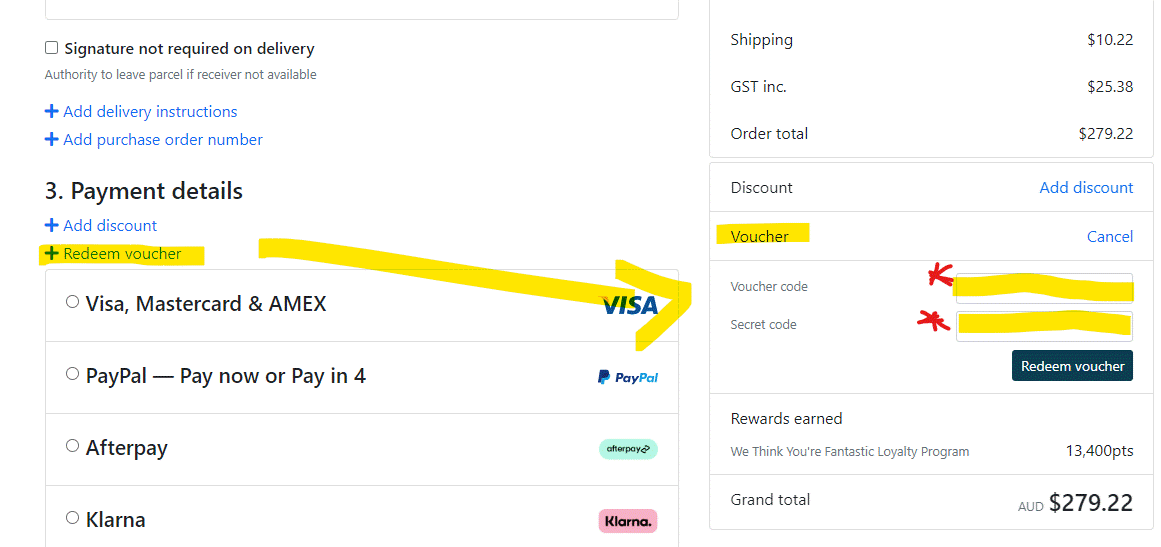
Task: Focus the Voucher code input field
Action: coord(1044,287)
